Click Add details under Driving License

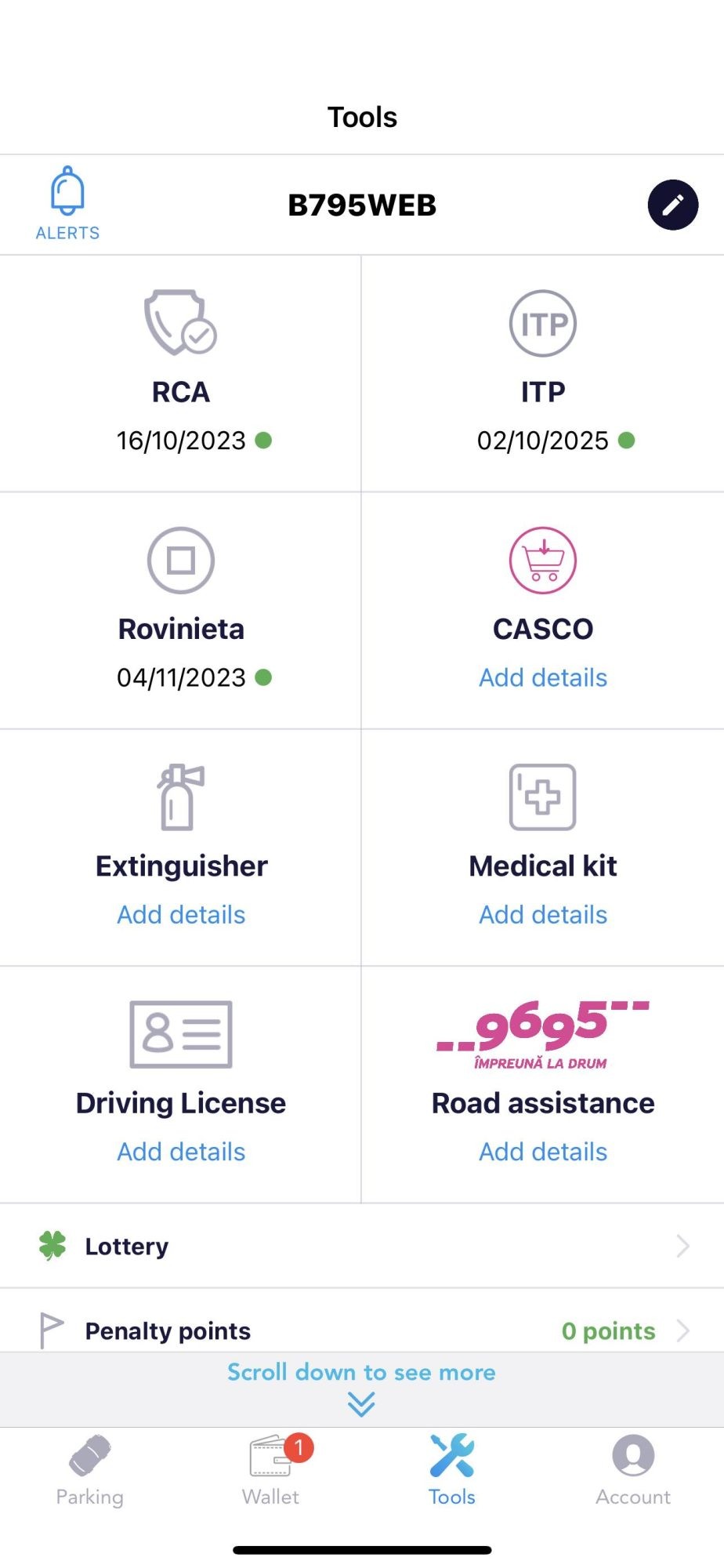click(x=181, y=1152)
